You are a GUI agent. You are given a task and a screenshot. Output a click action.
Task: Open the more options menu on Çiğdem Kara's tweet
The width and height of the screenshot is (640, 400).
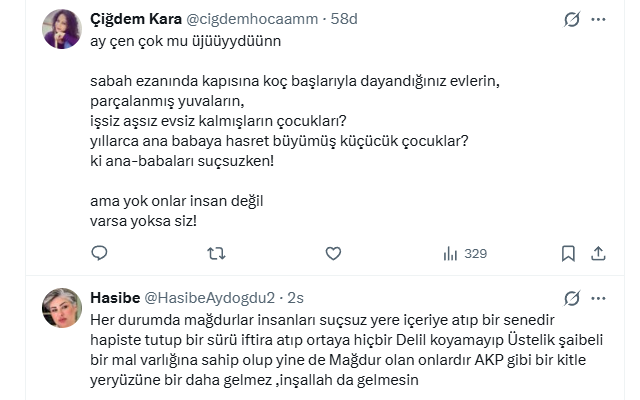click(598, 19)
